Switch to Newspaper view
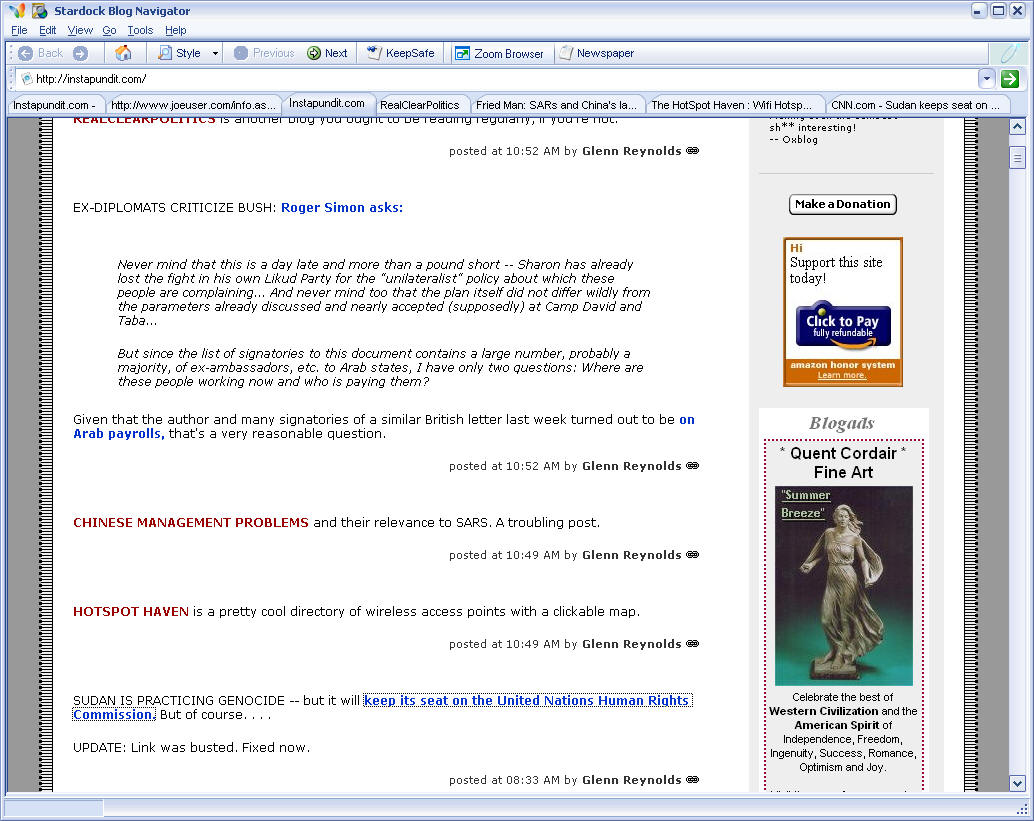1034x821 pixels. (x=597, y=53)
